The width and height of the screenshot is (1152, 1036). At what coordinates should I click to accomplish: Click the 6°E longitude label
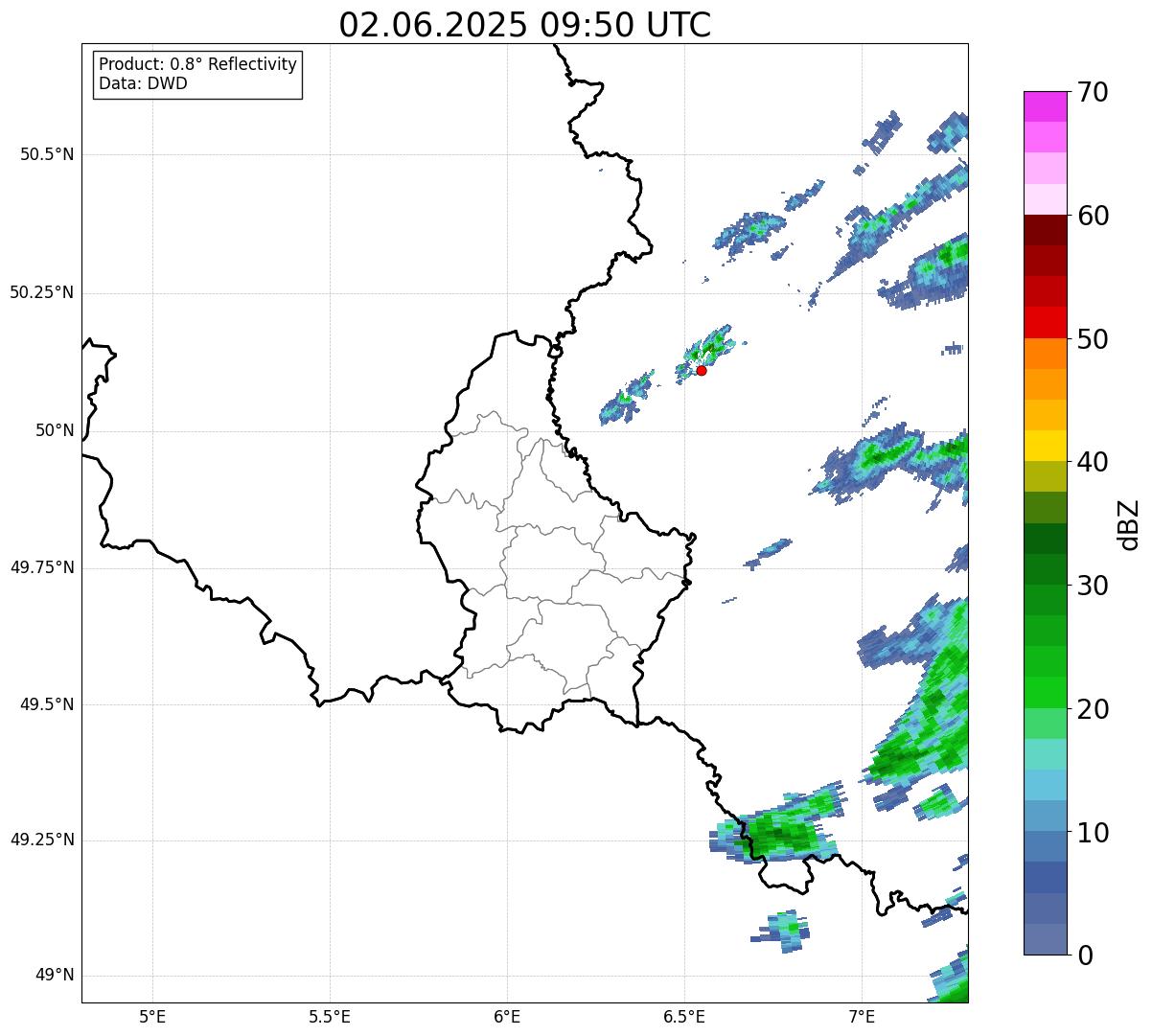507,1016
